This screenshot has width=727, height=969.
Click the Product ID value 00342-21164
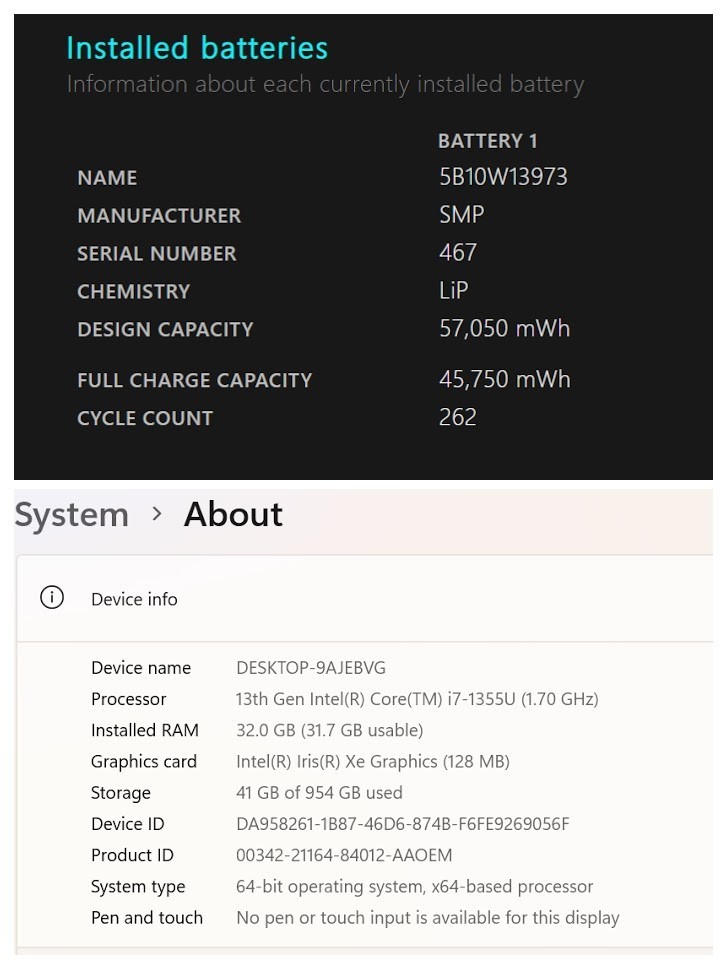point(344,855)
